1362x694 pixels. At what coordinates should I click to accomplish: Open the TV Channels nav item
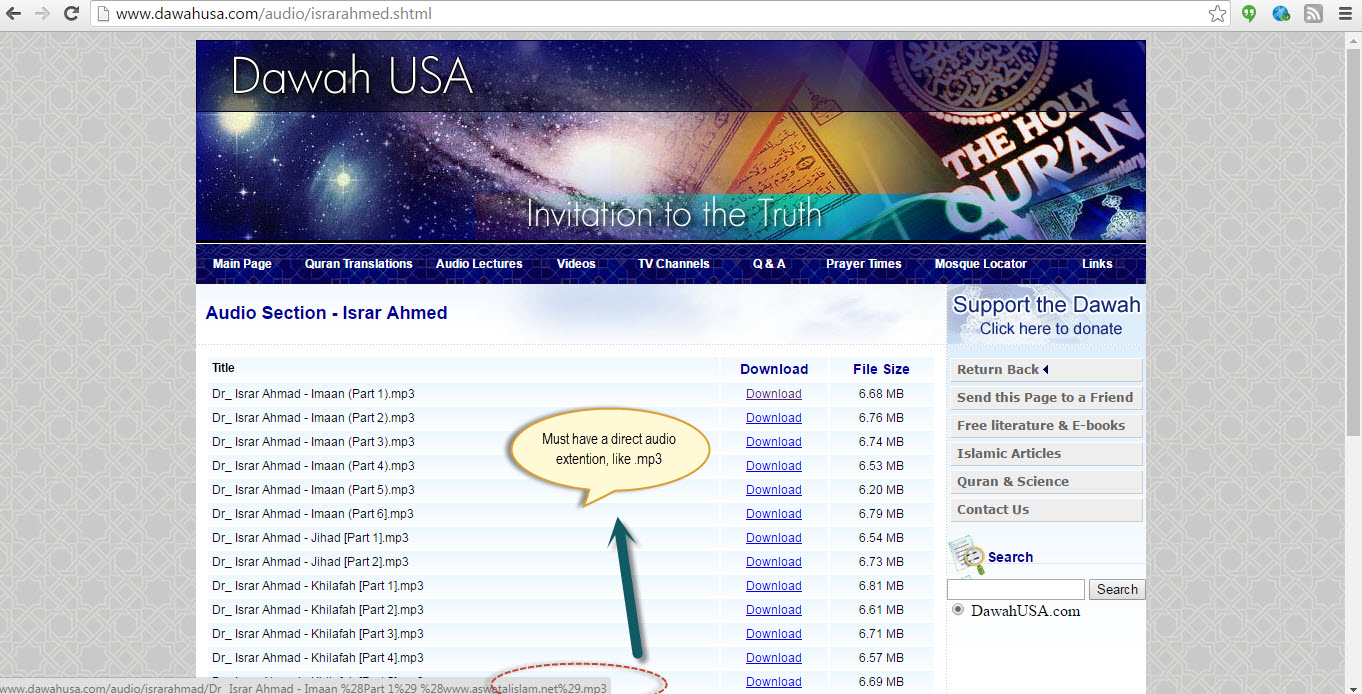tap(674, 264)
